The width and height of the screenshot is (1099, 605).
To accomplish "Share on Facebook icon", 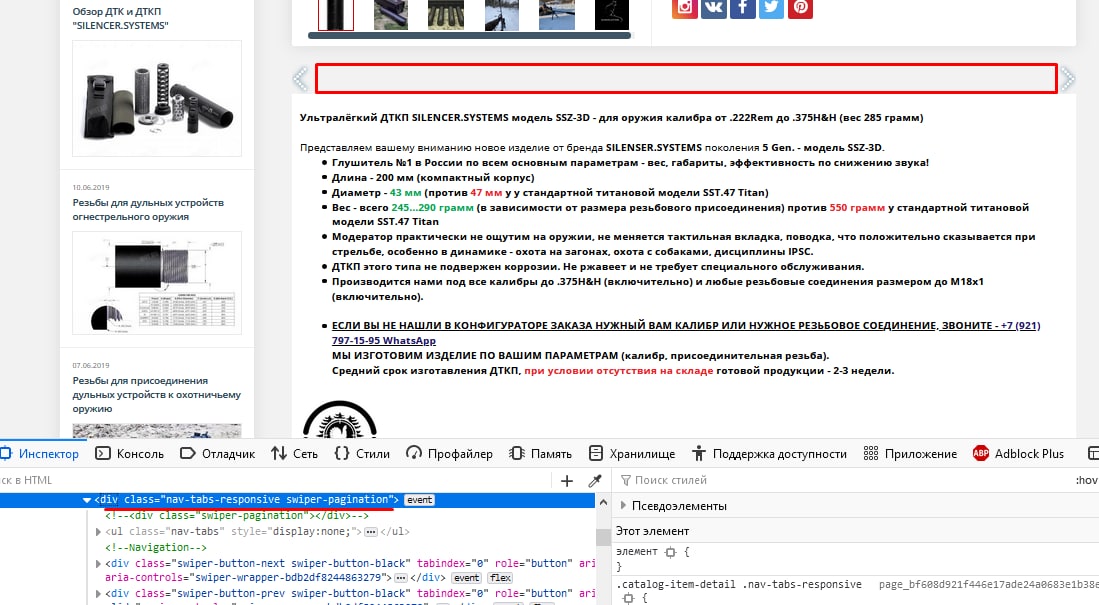I will (742, 8).
